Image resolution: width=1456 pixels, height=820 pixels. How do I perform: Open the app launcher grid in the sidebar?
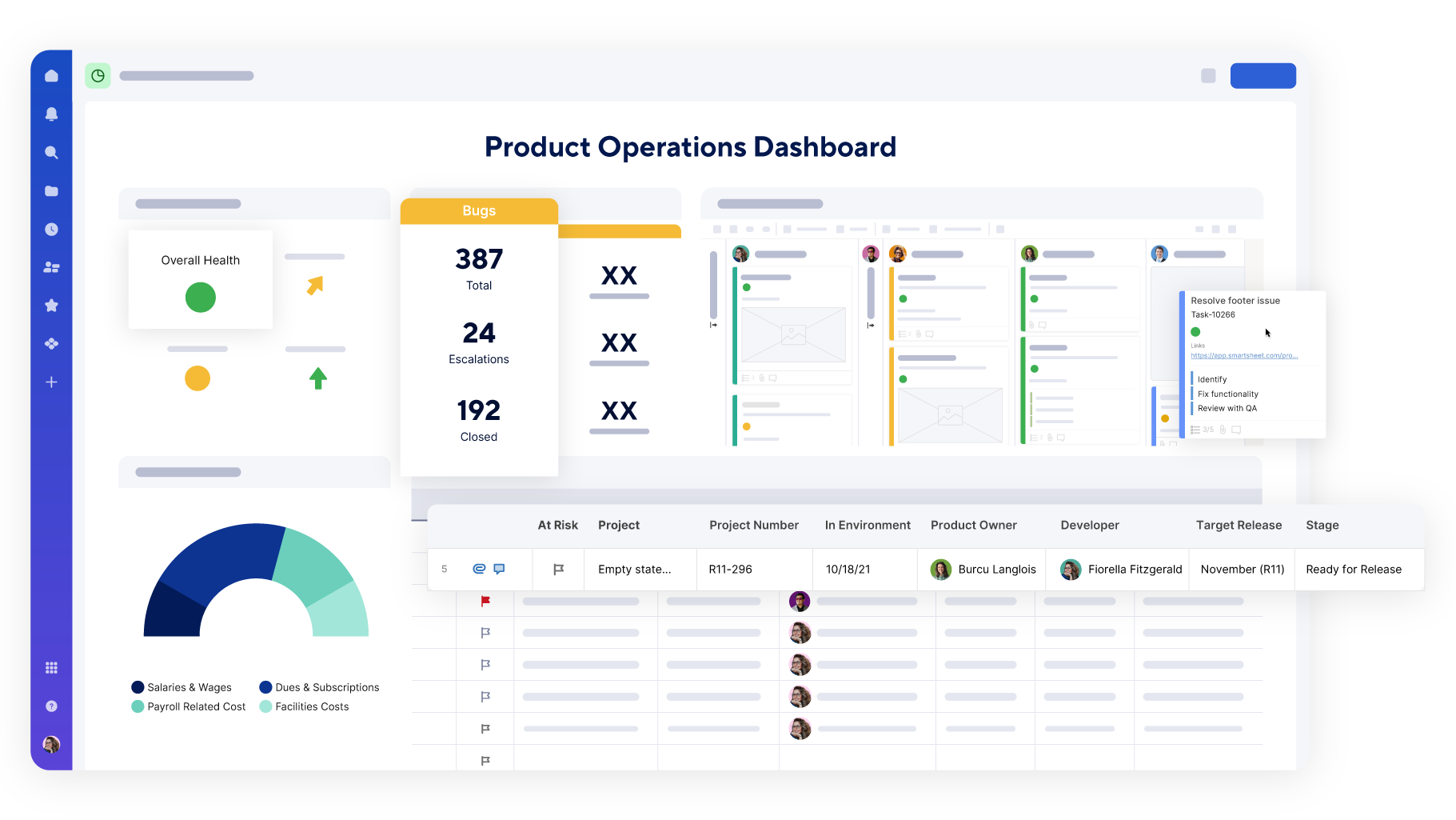click(51, 666)
